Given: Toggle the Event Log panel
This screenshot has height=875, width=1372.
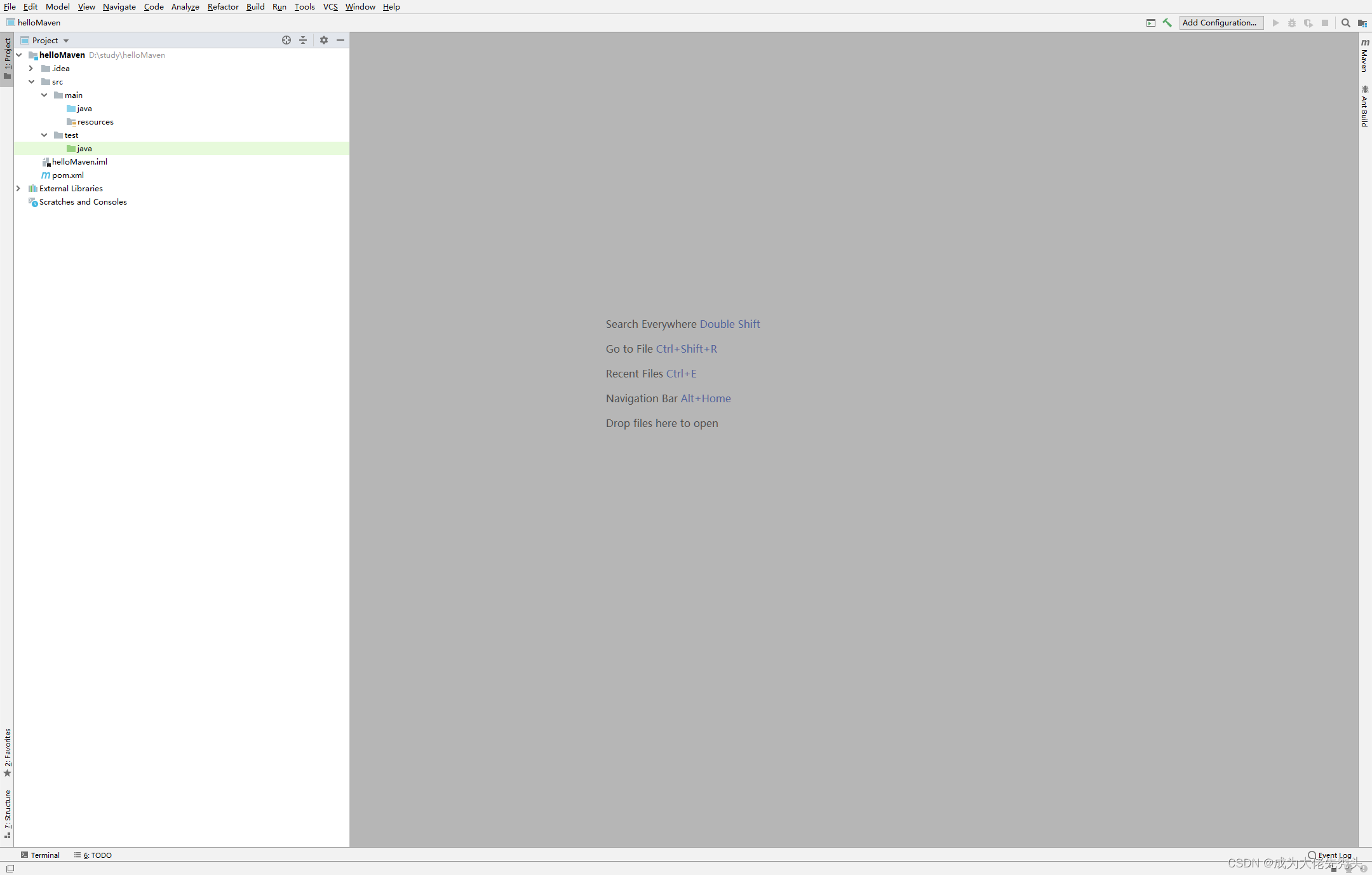Looking at the screenshot, I should (x=1330, y=855).
